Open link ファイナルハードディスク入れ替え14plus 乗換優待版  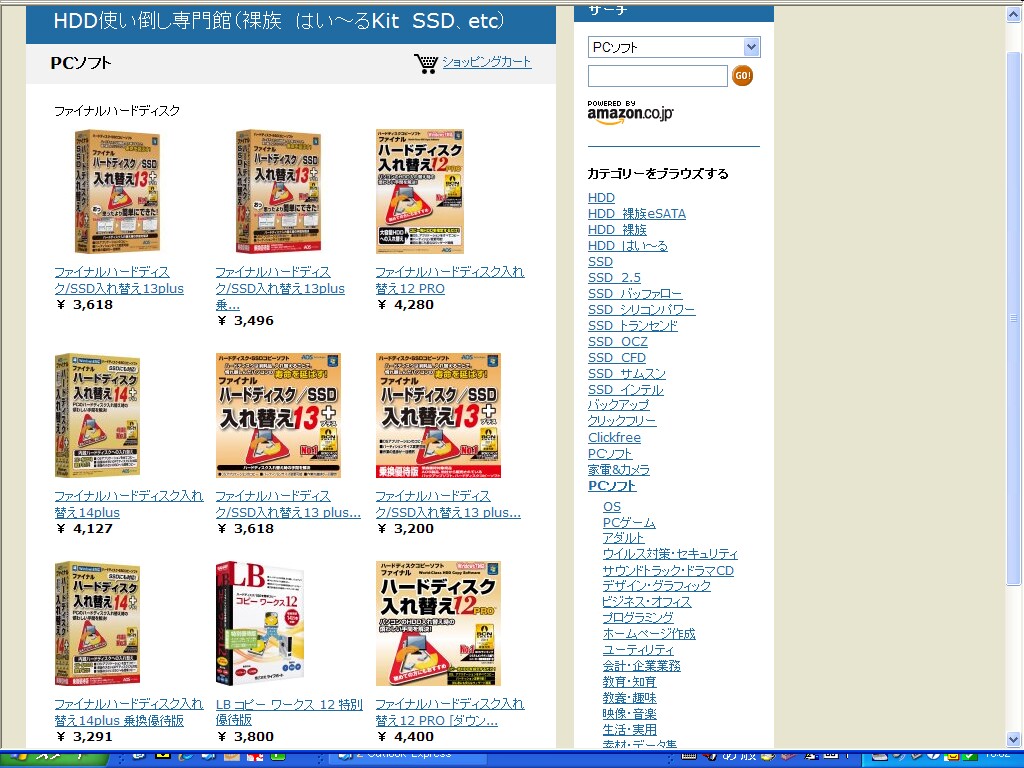point(129,712)
